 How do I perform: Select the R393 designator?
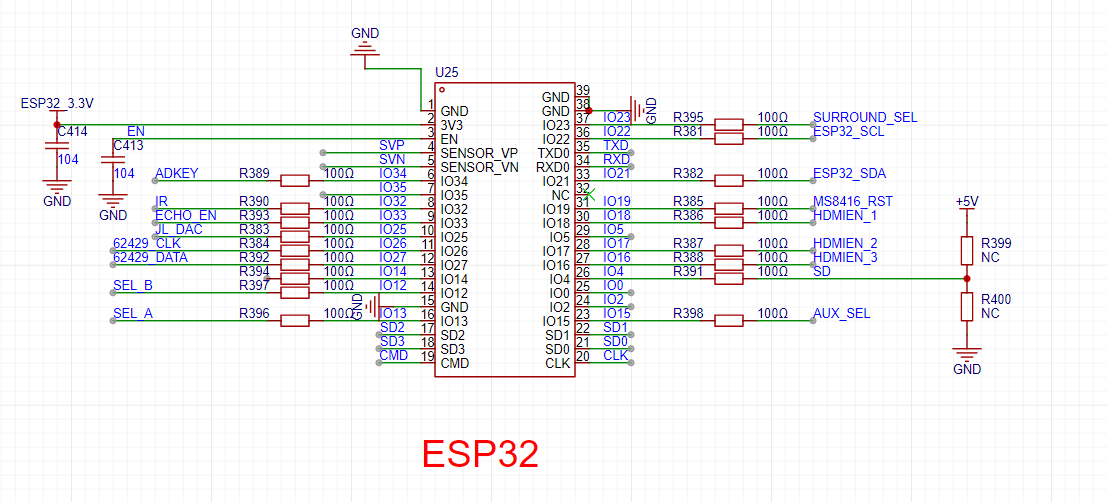[254, 215]
